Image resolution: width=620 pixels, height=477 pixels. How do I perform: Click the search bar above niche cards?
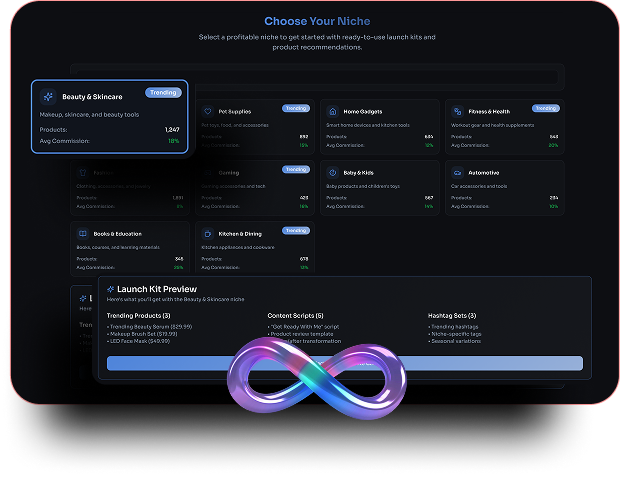coord(316,76)
